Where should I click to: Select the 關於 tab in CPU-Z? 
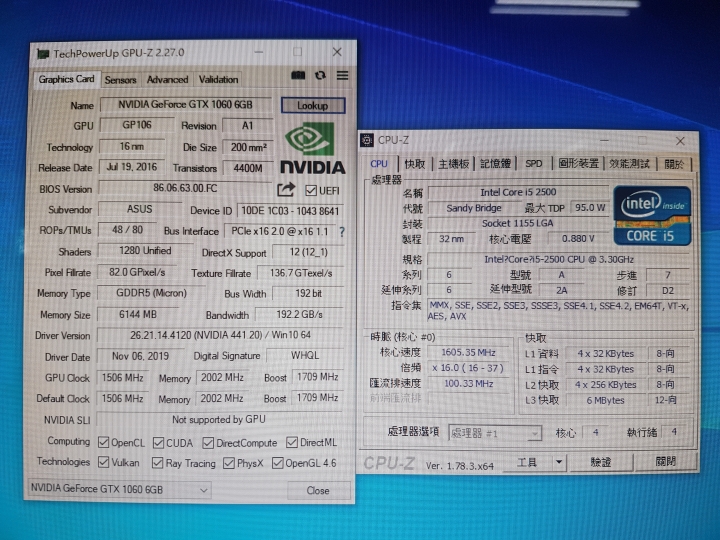tap(674, 164)
